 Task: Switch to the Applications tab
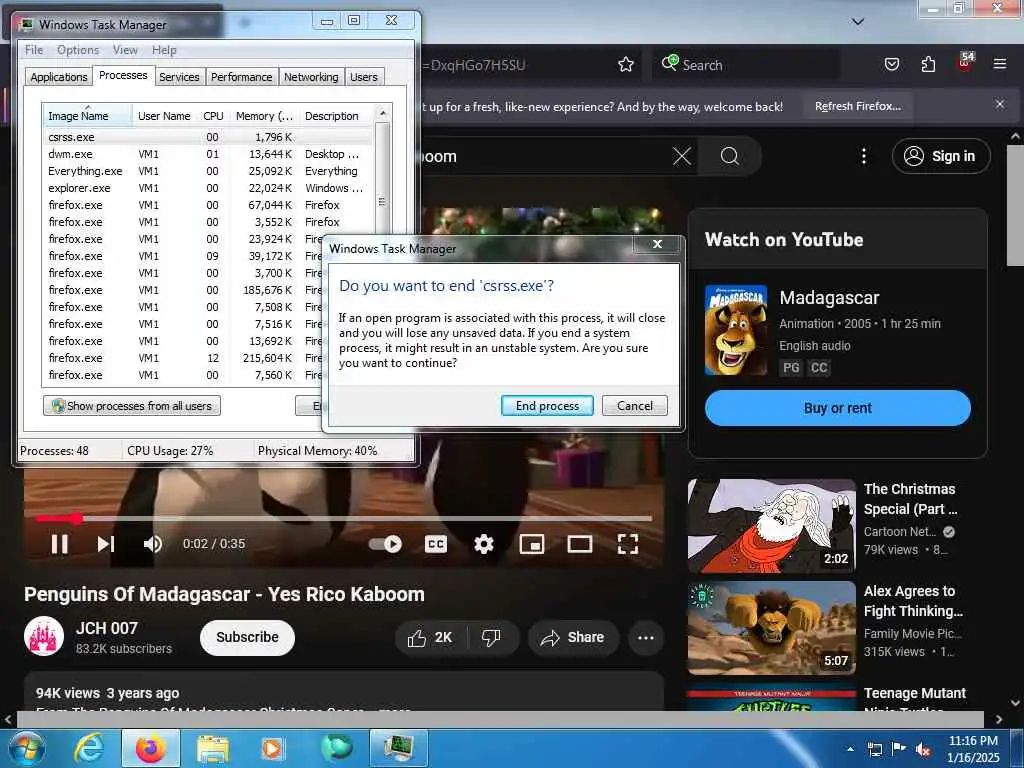(x=59, y=77)
